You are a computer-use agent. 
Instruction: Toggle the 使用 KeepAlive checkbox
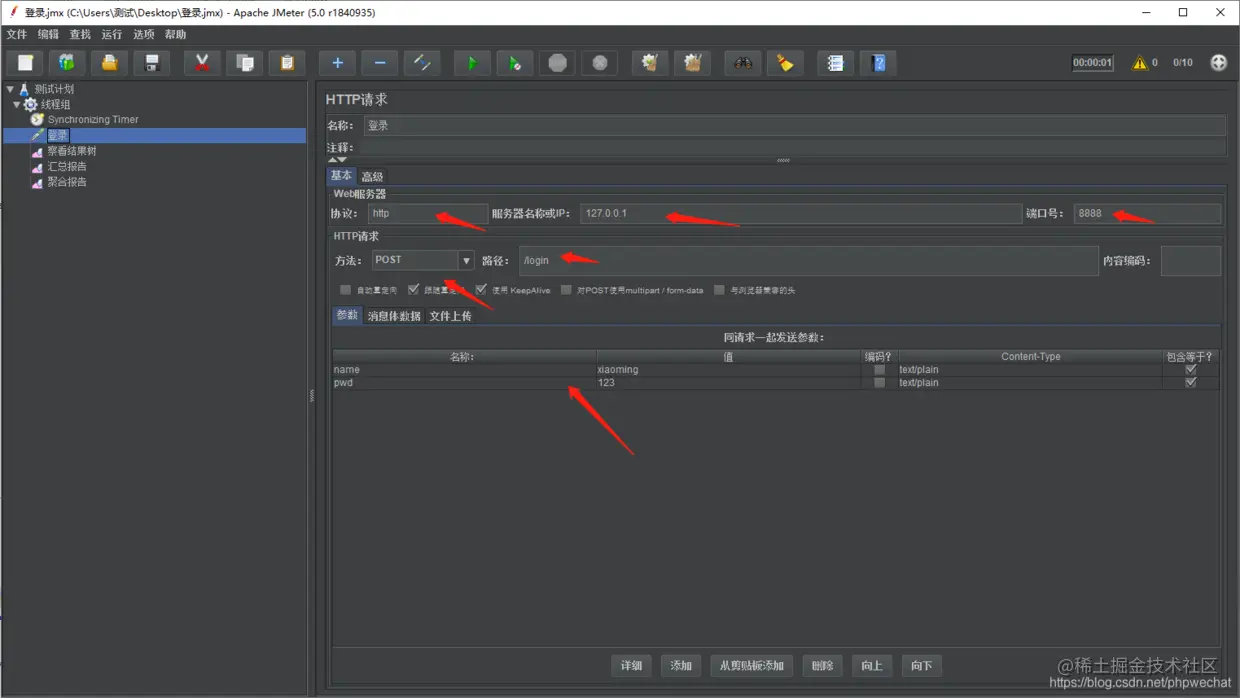(x=481, y=290)
